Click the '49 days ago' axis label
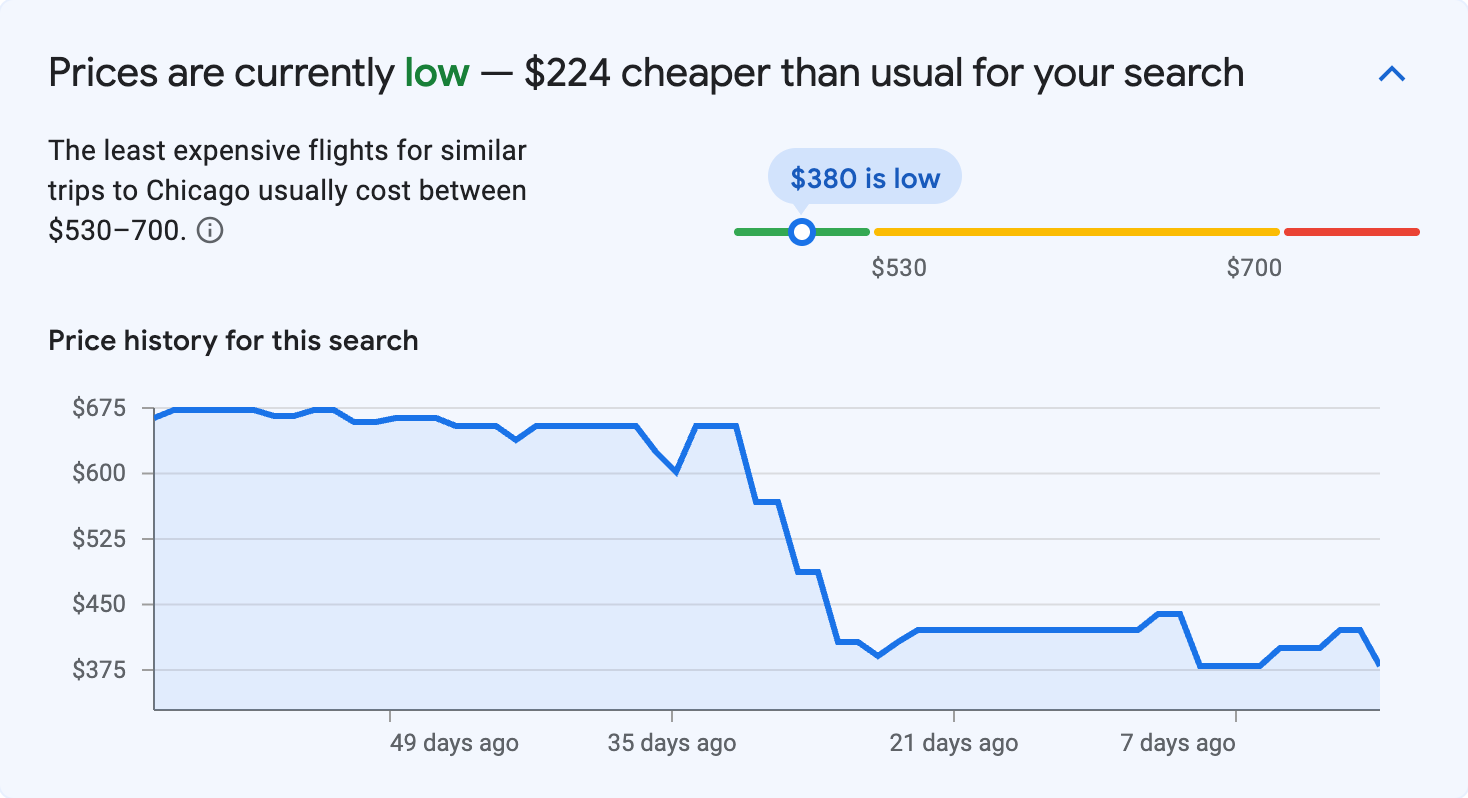This screenshot has width=1468, height=798. coord(452,742)
